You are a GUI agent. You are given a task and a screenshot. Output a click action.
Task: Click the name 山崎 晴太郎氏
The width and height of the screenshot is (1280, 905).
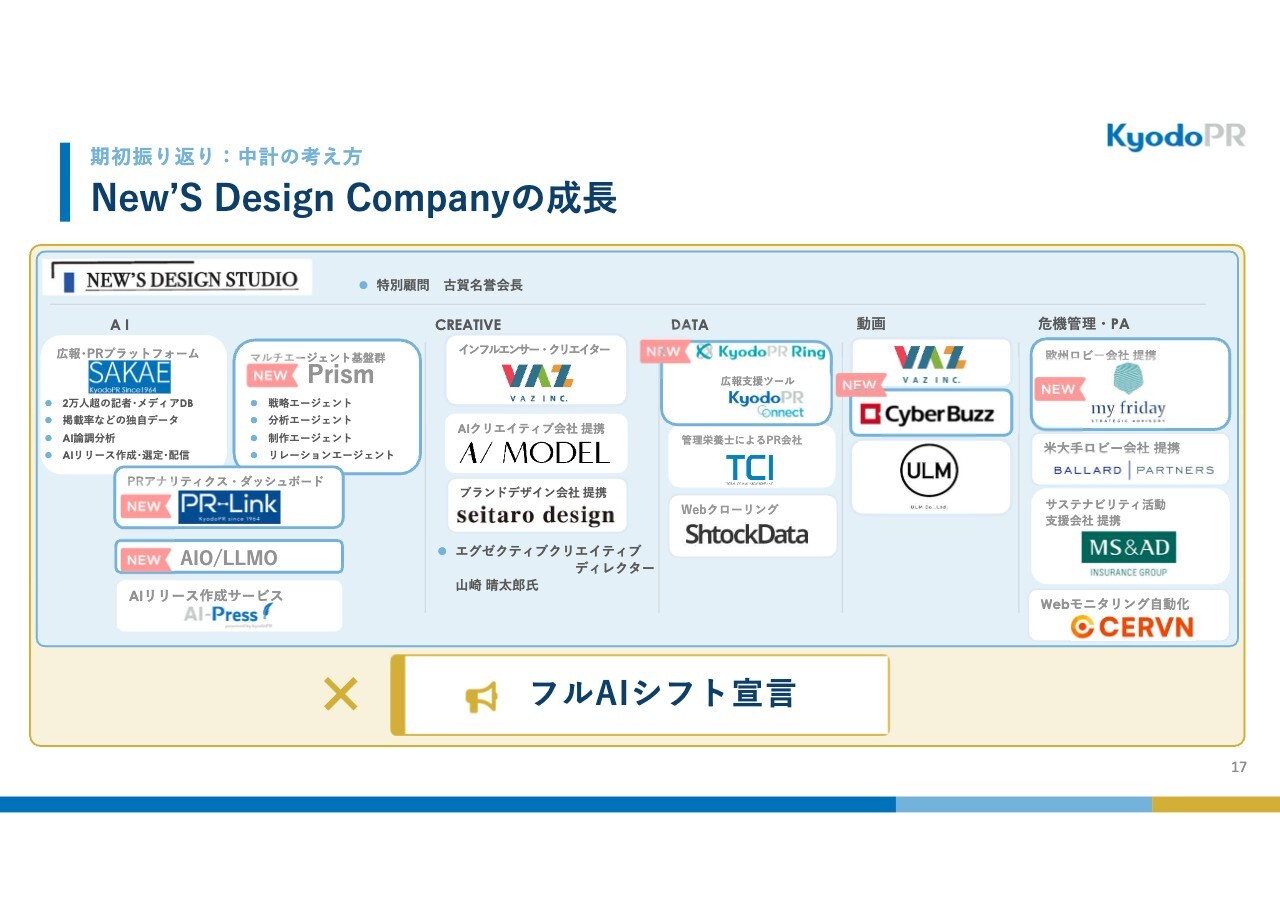pos(497,586)
